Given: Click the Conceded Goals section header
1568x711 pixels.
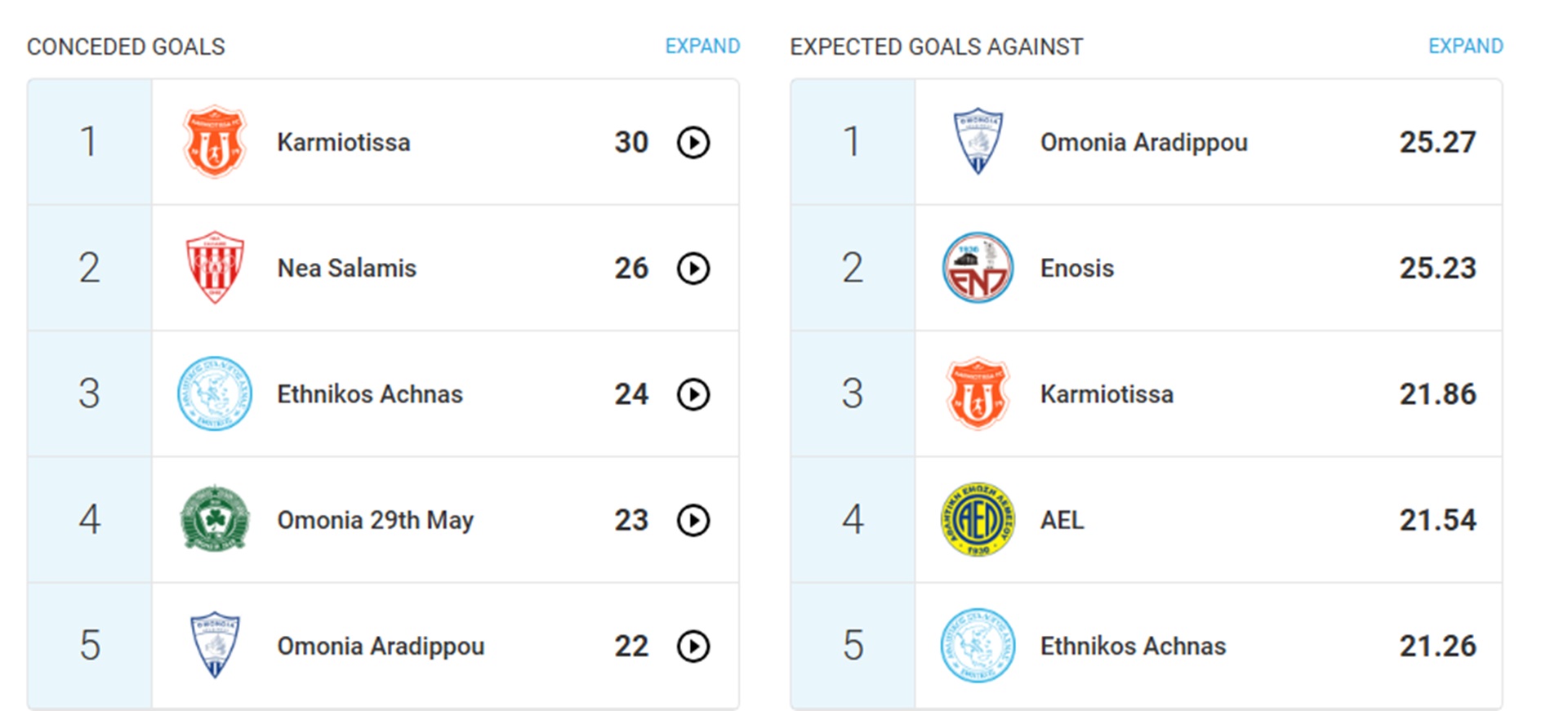Looking at the screenshot, I should click(x=126, y=47).
